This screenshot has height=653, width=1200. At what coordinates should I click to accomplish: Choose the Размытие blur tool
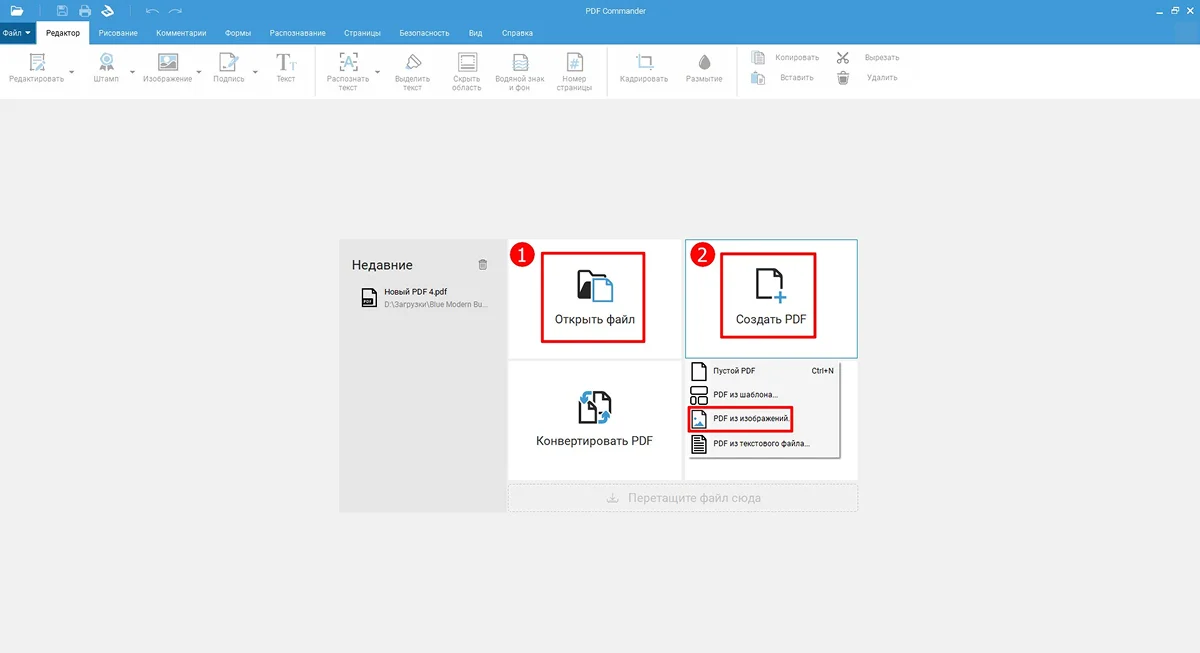[x=704, y=63]
